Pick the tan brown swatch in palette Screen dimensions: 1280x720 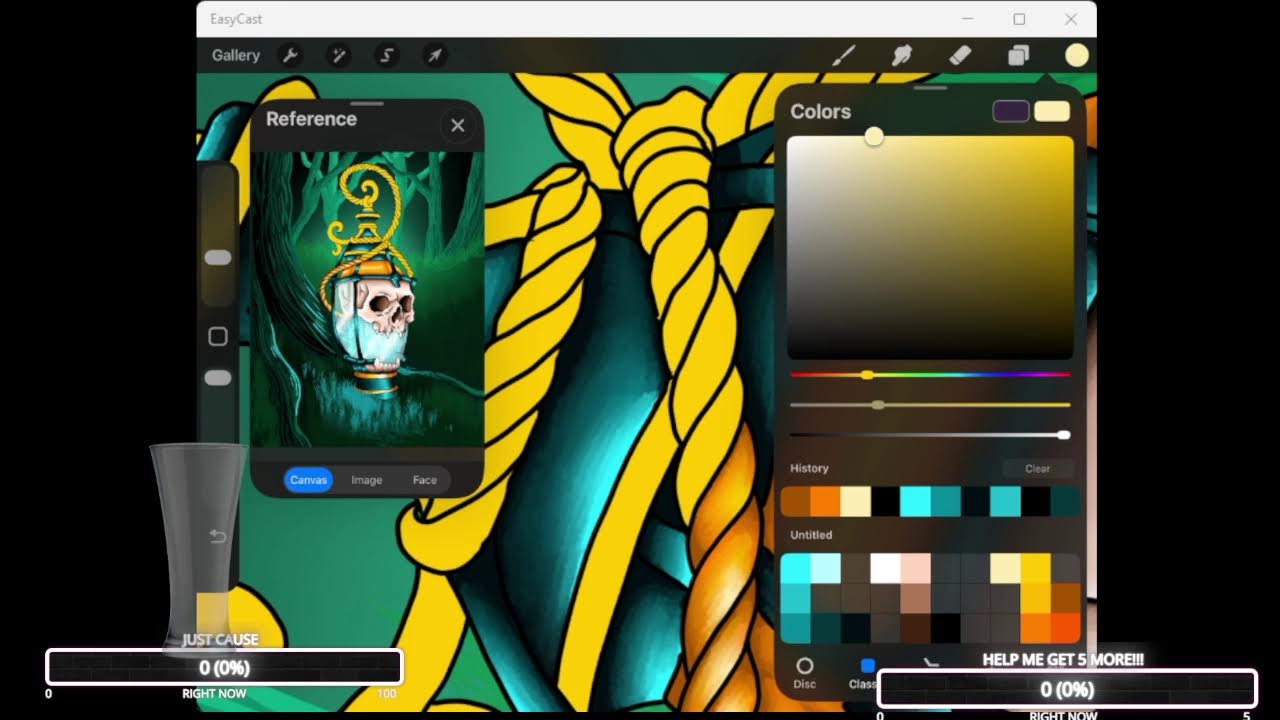[915, 599]
